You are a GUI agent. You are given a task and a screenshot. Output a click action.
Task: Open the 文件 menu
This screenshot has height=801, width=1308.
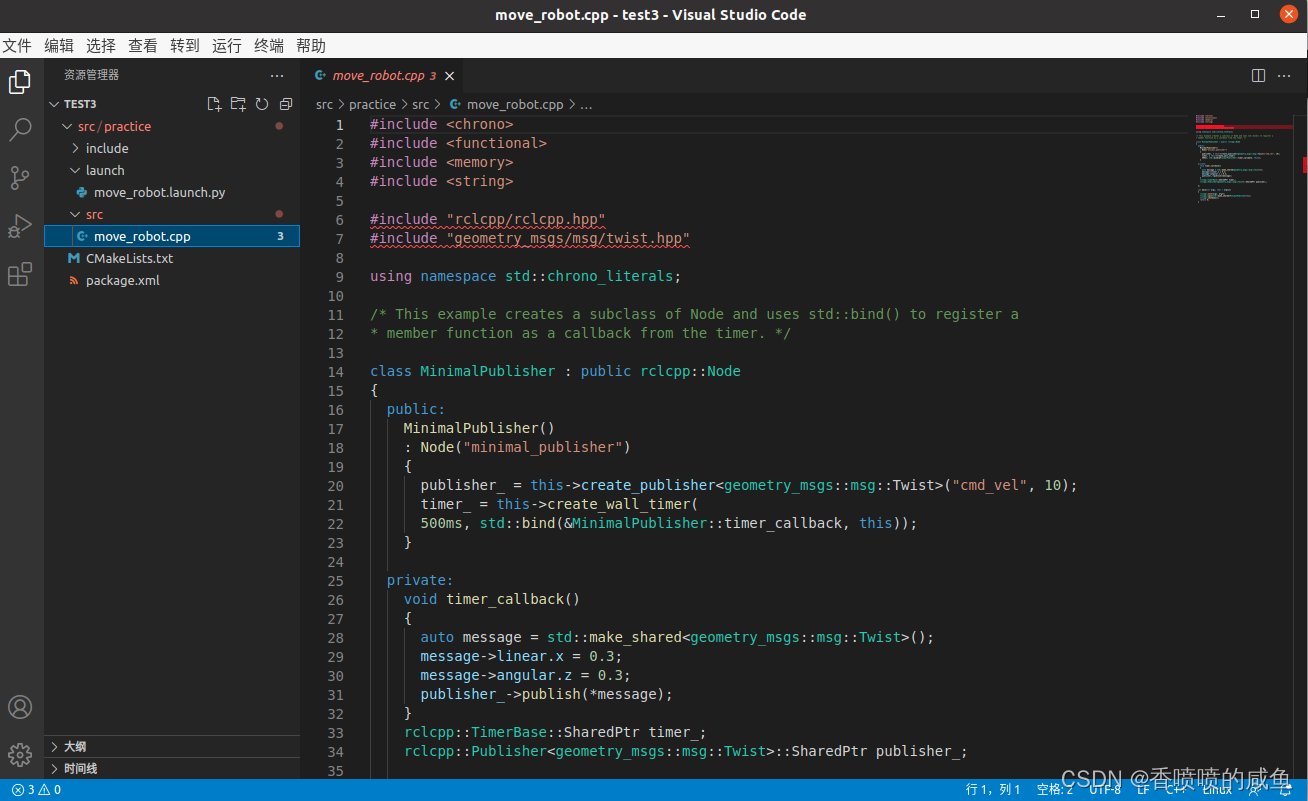(16, 46)
